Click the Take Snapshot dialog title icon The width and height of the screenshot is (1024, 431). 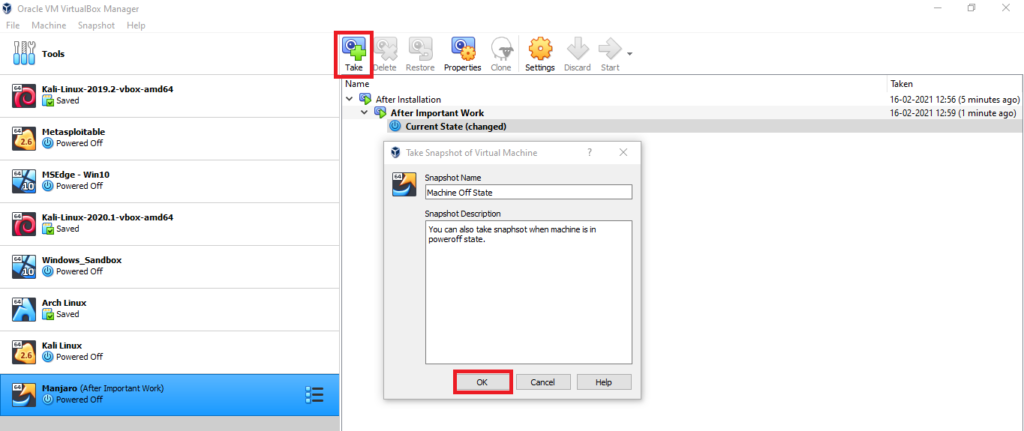[395, 152]
